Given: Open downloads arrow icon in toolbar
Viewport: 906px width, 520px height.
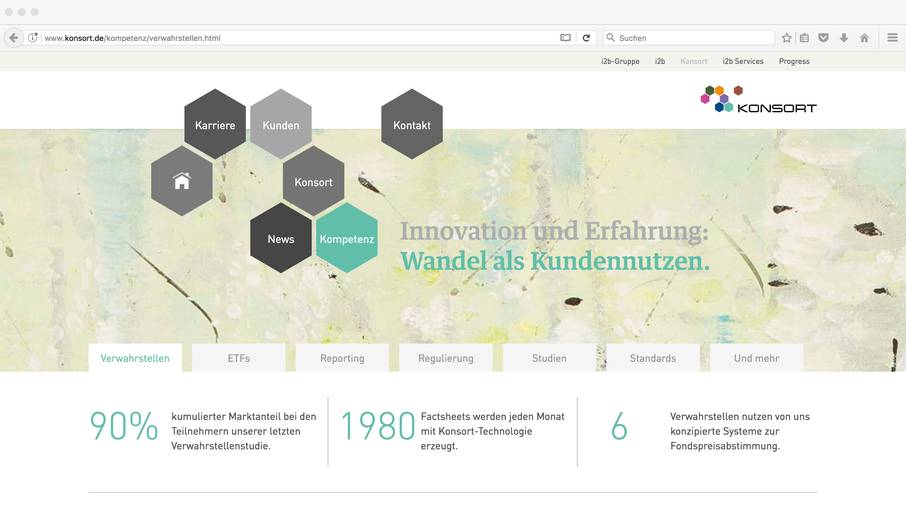Looking at the screenshot, I should click(x=844, y=38).
